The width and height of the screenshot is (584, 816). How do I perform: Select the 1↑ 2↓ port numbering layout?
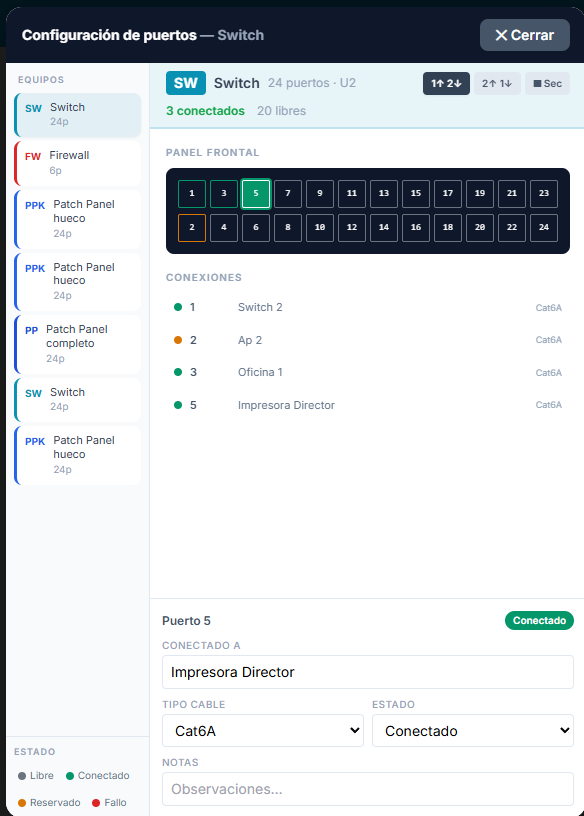(446, 83)
